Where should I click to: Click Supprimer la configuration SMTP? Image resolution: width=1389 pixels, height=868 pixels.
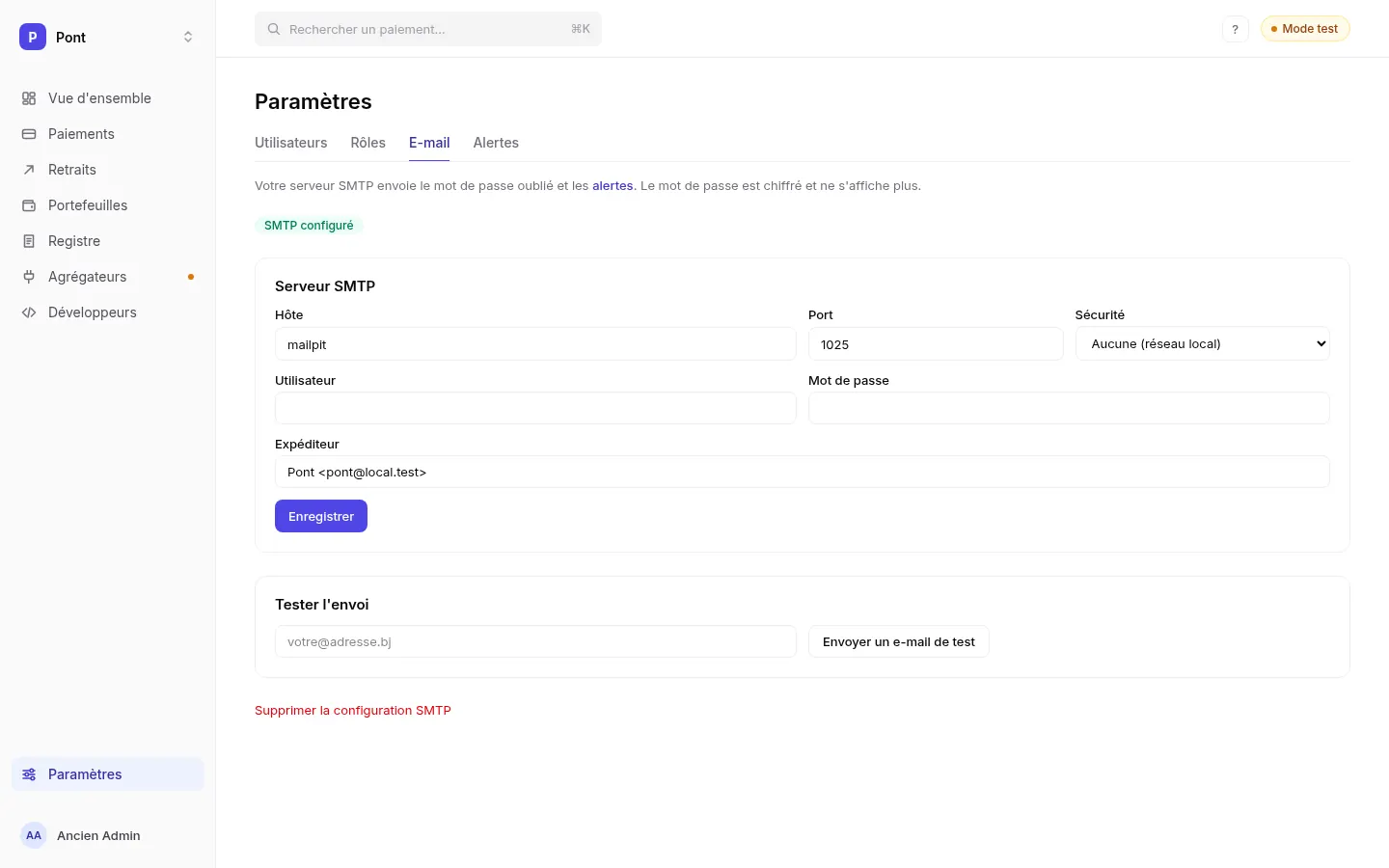(353, 711)
